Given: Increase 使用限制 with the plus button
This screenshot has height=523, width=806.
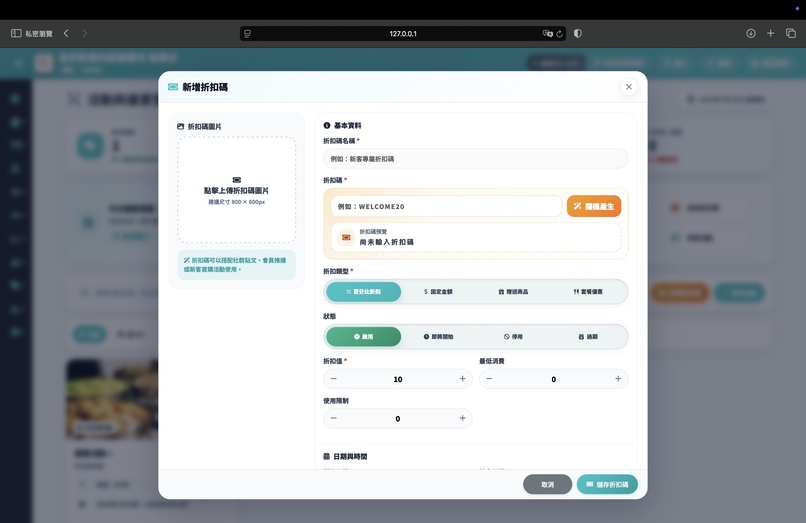Looking at the screenshot, I should [x=462, y=418].
